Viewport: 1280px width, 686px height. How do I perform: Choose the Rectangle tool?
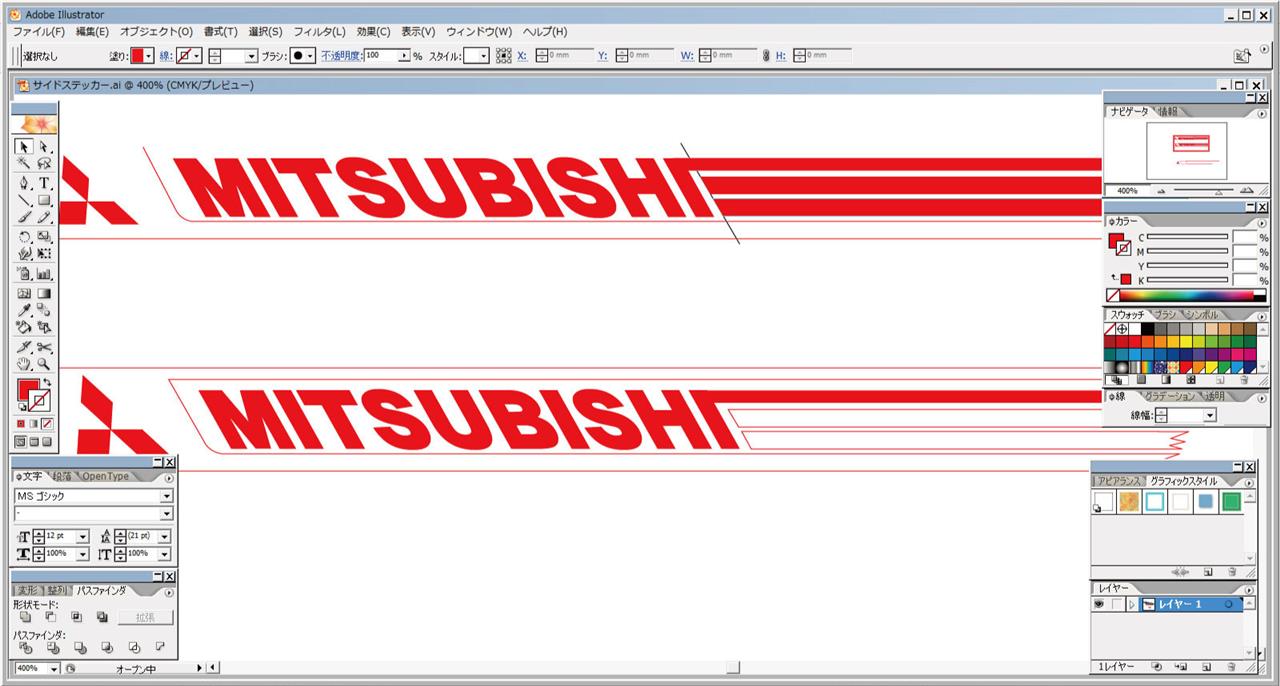coord(44,200)
